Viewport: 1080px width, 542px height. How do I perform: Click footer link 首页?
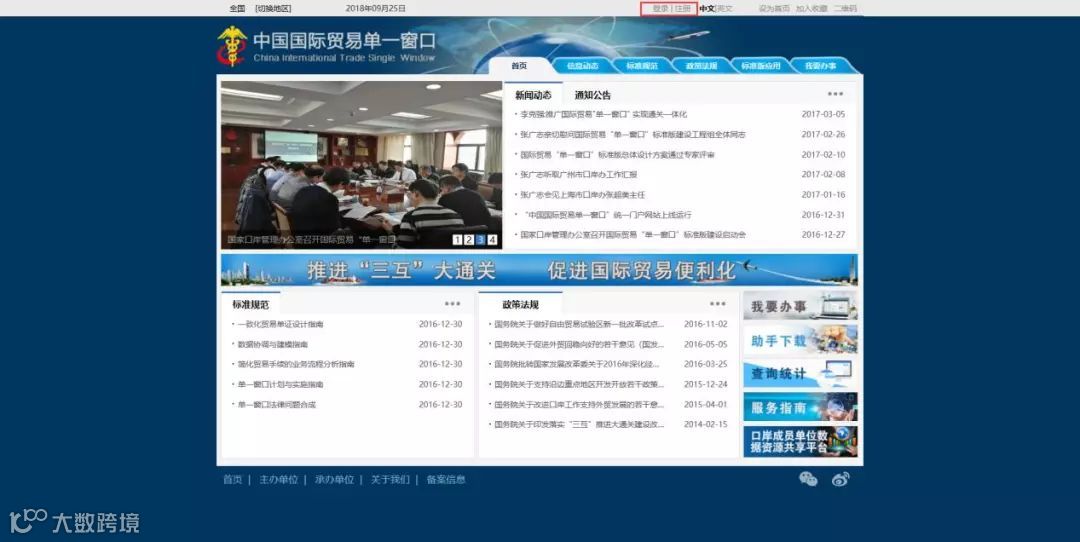[233, 479]
